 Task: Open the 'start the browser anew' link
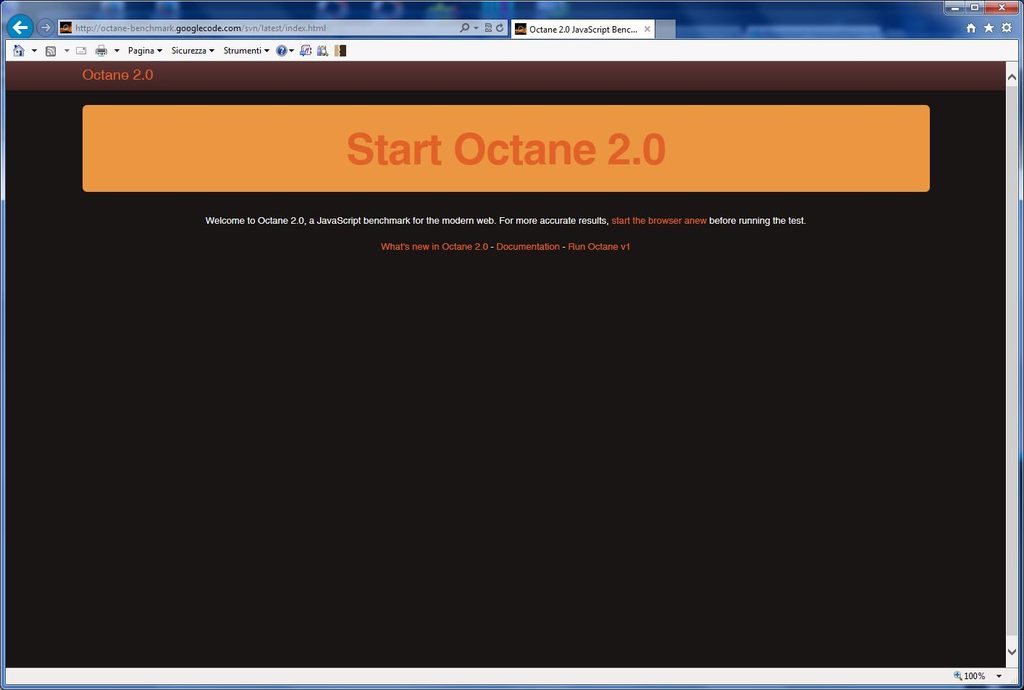659,221
